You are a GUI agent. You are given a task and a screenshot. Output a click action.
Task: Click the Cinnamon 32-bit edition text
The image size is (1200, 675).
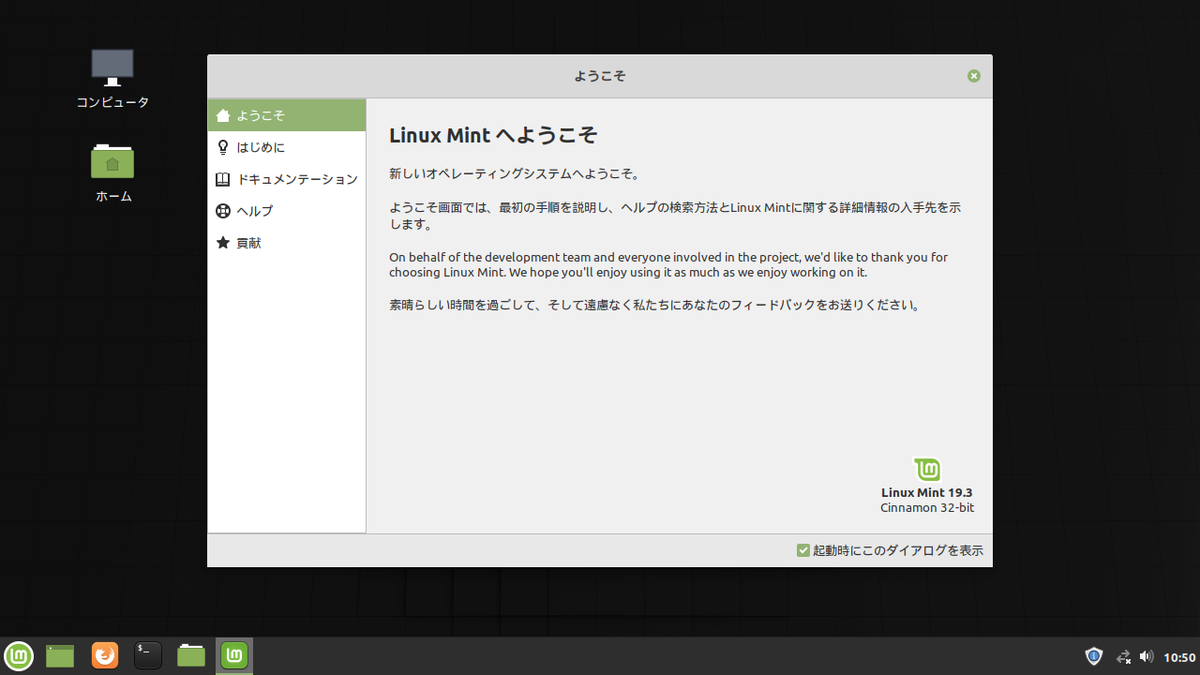tap(927, 508)
